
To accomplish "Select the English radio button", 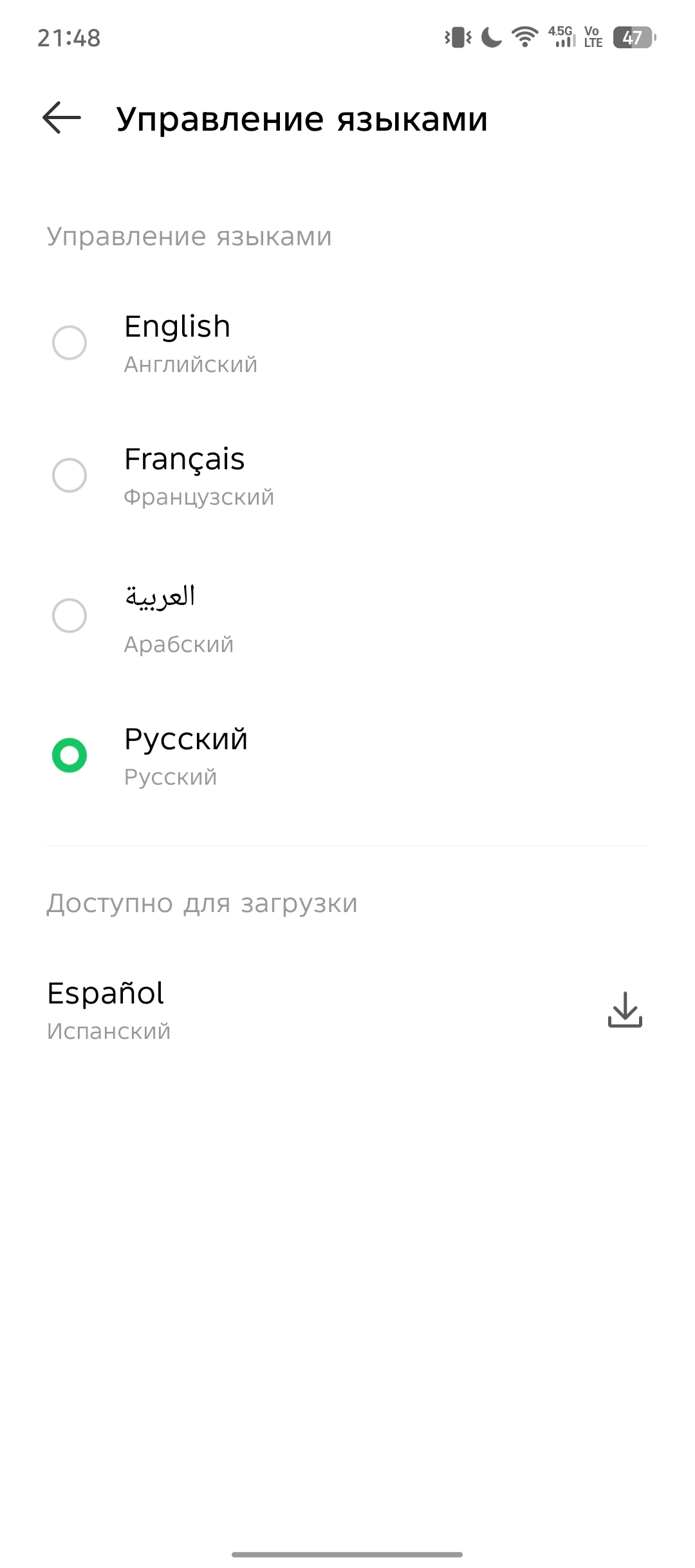I will coord(69,342).
